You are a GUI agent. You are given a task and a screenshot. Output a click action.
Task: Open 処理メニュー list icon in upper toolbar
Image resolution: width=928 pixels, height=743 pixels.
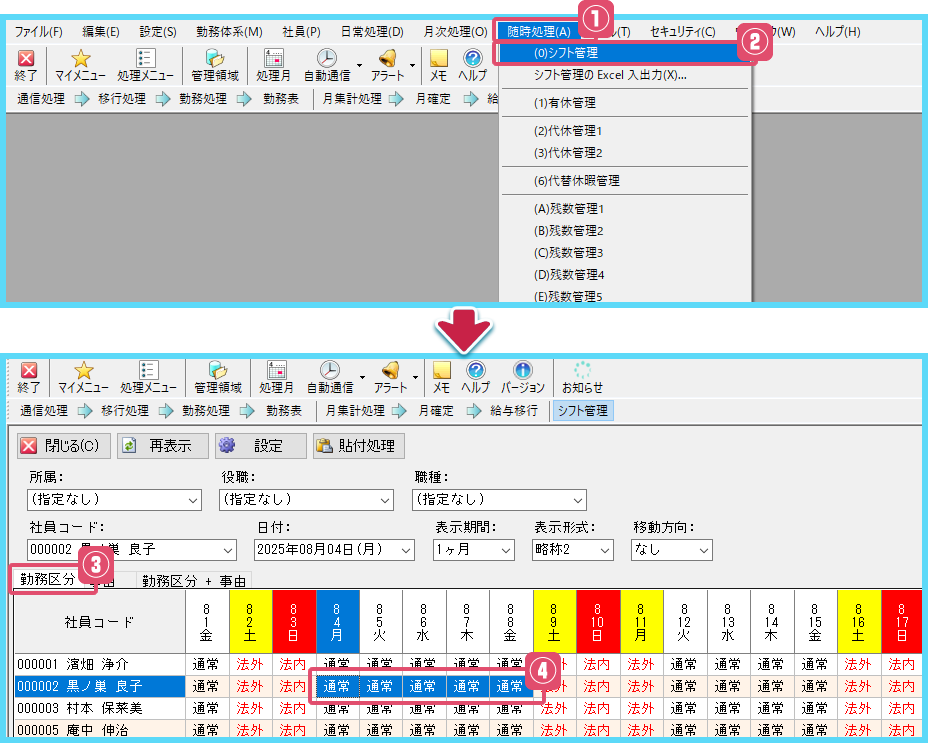pyautogui.click(x=145, y=65)
